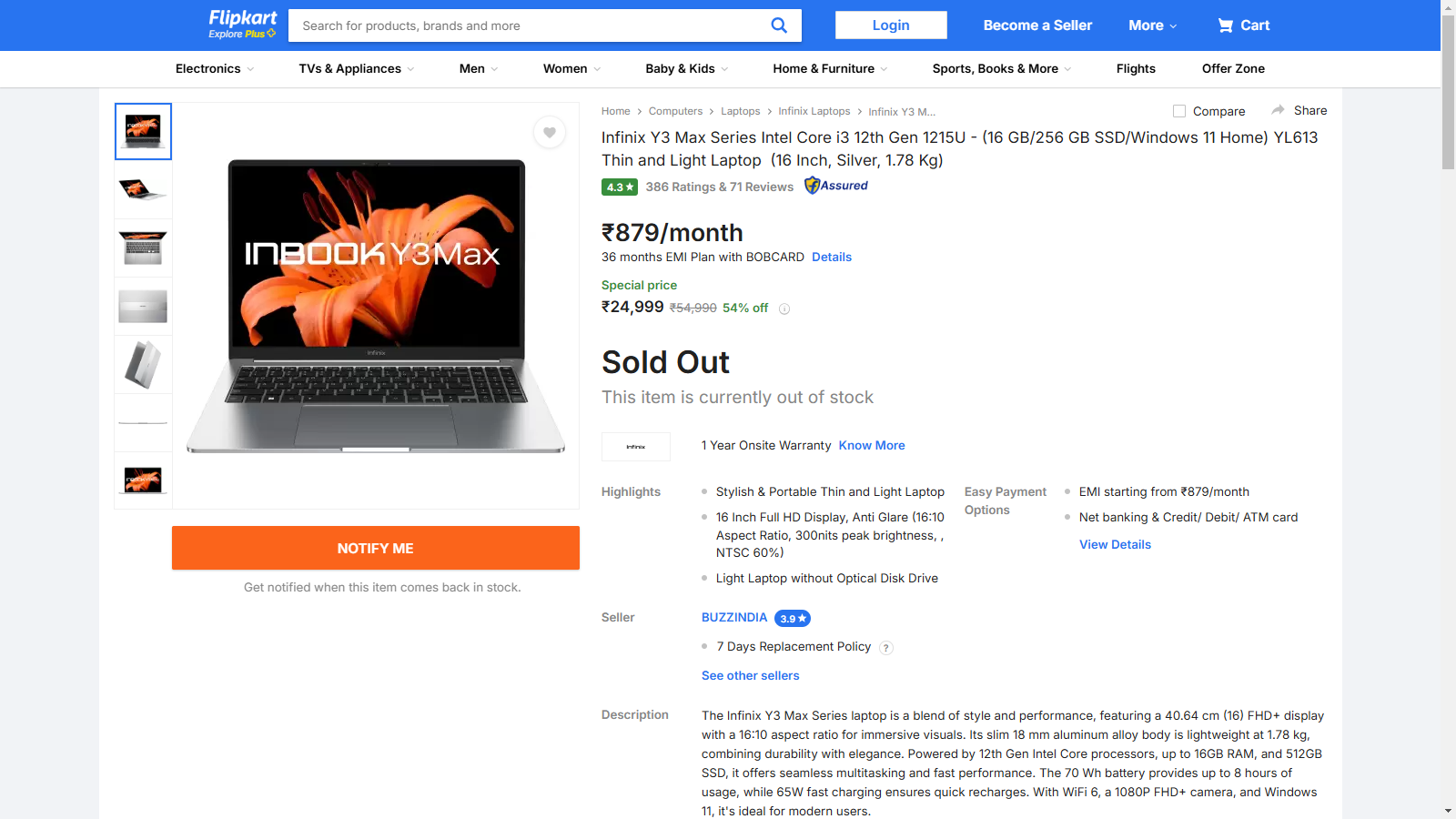Open the Offer Zone tab
This screenshot has width=1456, height=819.
[x=1233, y=68]
